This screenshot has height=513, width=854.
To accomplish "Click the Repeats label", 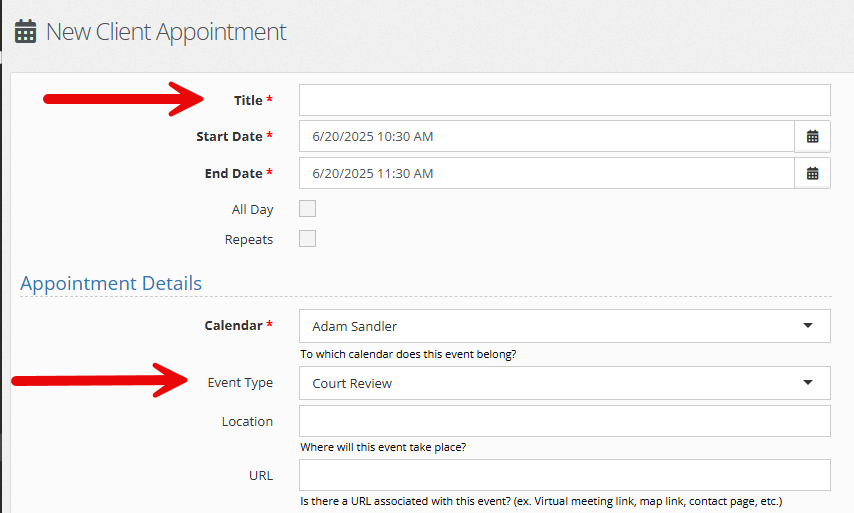I will [x=249, y=240].
